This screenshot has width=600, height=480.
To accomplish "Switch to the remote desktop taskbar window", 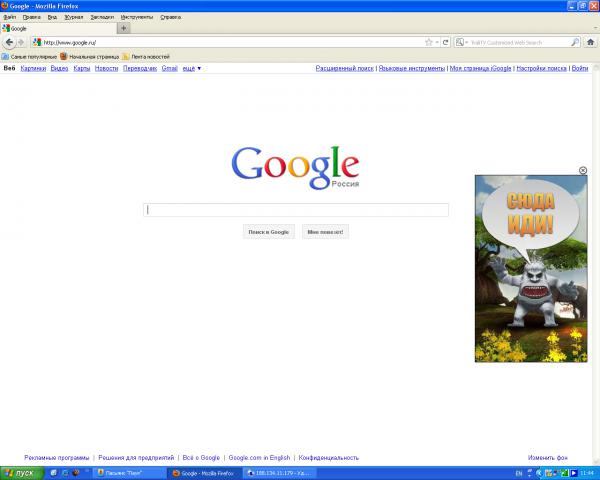I will coord(280,473).
